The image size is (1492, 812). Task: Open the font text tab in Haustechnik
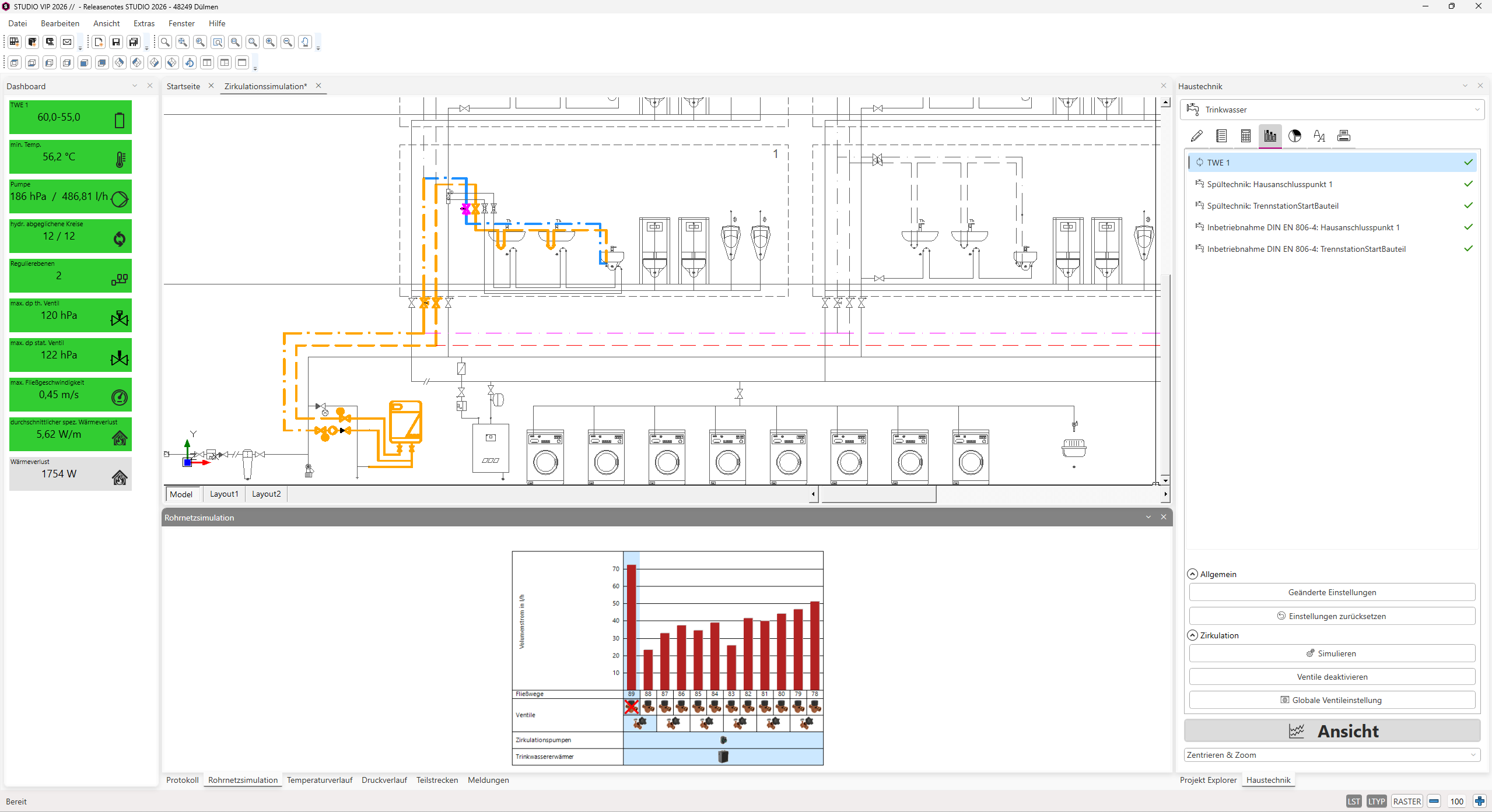[x=1319, y=136]
